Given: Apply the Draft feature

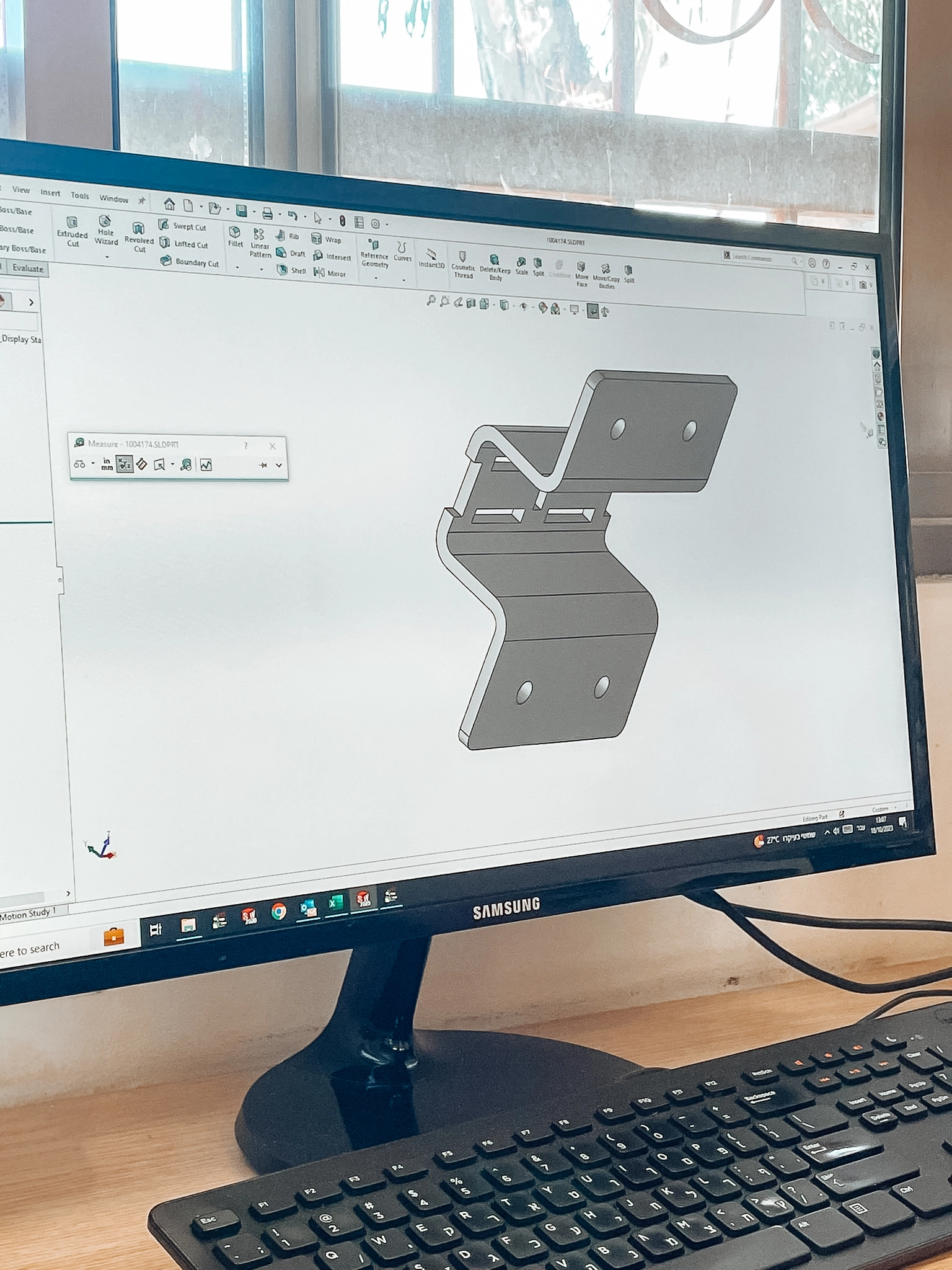Looking at the screenshot, I should click(290, 253).
